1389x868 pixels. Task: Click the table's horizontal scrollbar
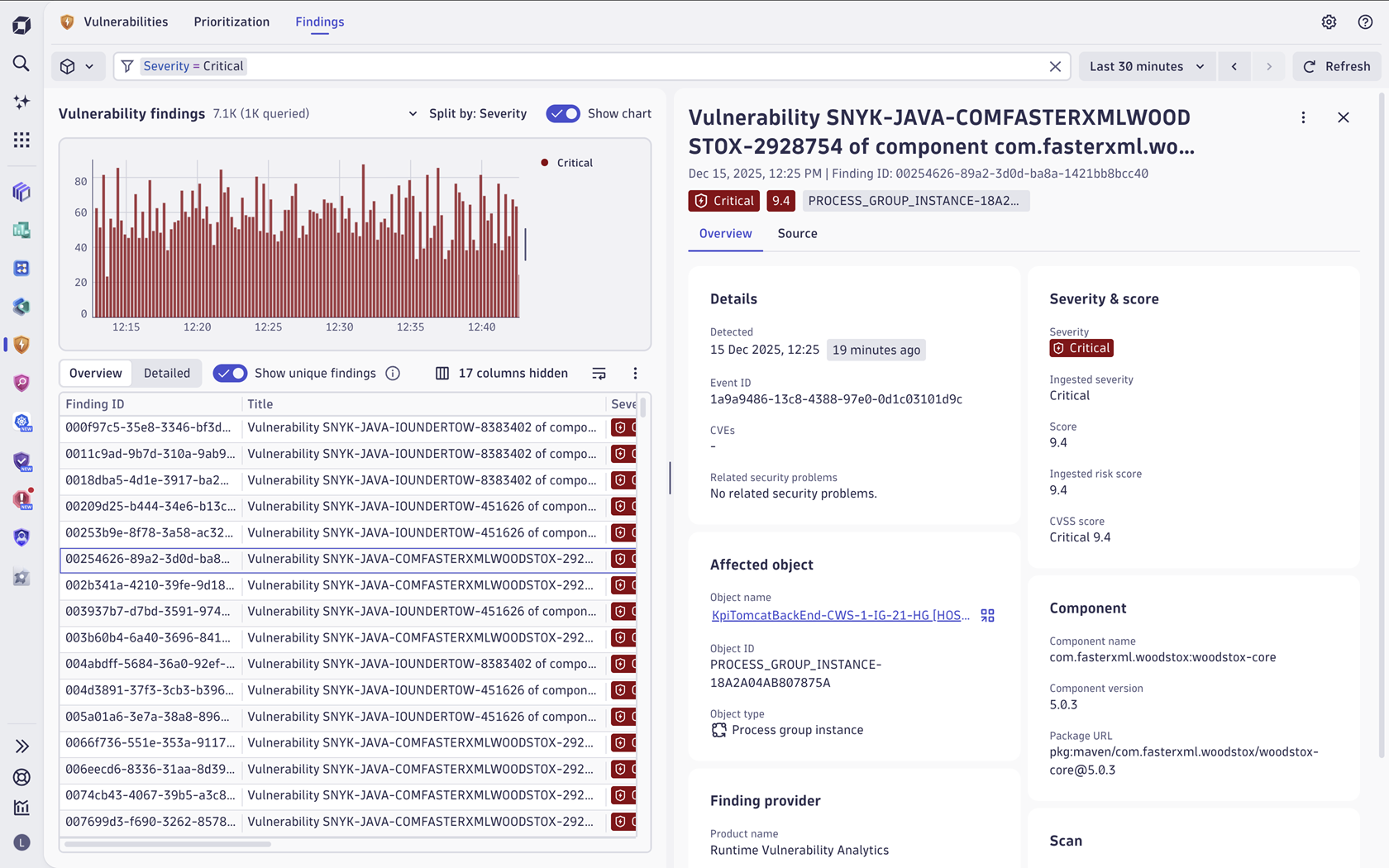168,844
